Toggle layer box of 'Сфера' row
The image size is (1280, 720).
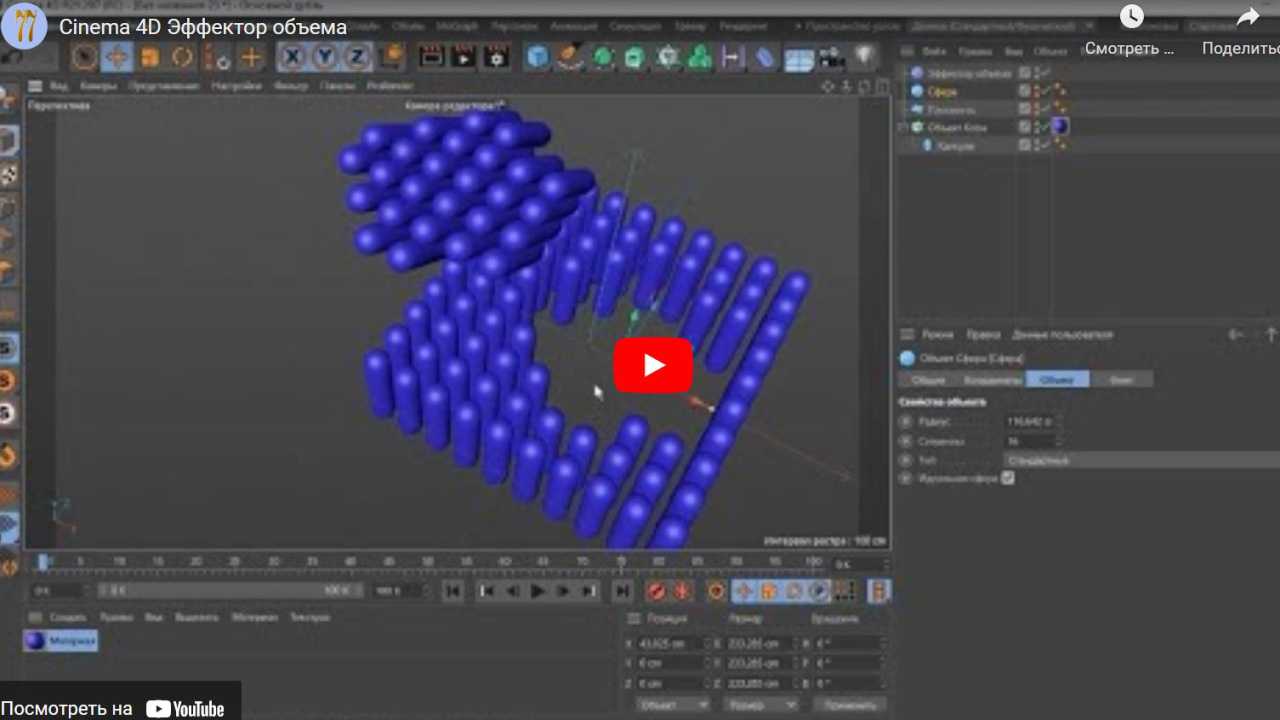tap(1024, 91)
